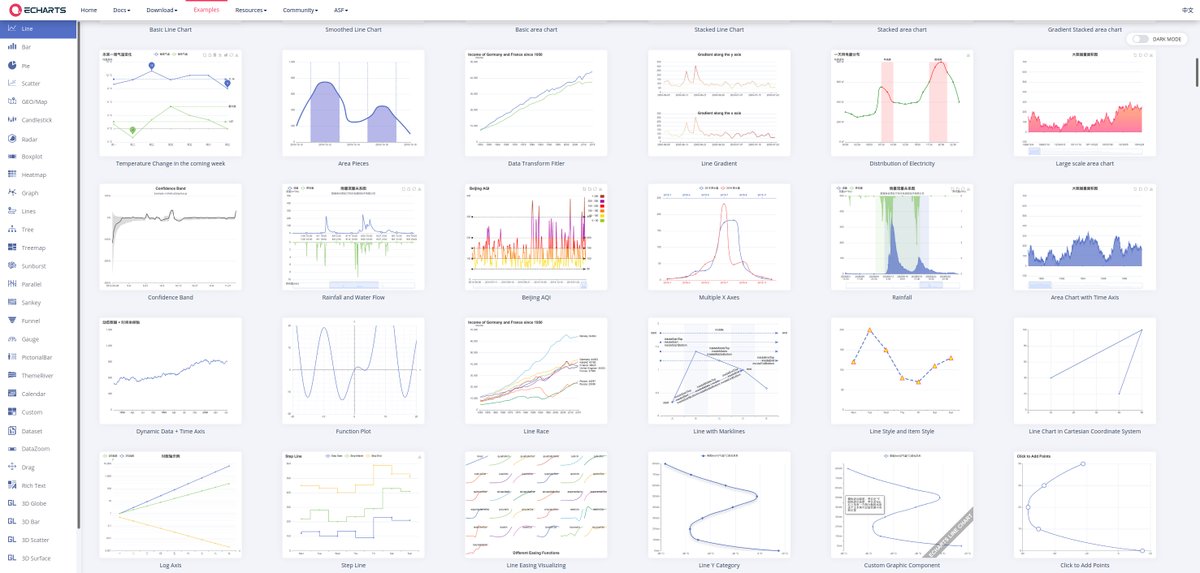The width and height of the screenshot is (1200, 573).
Task: Open the Stacked area chart title link
Action: (x=902, y=29)
